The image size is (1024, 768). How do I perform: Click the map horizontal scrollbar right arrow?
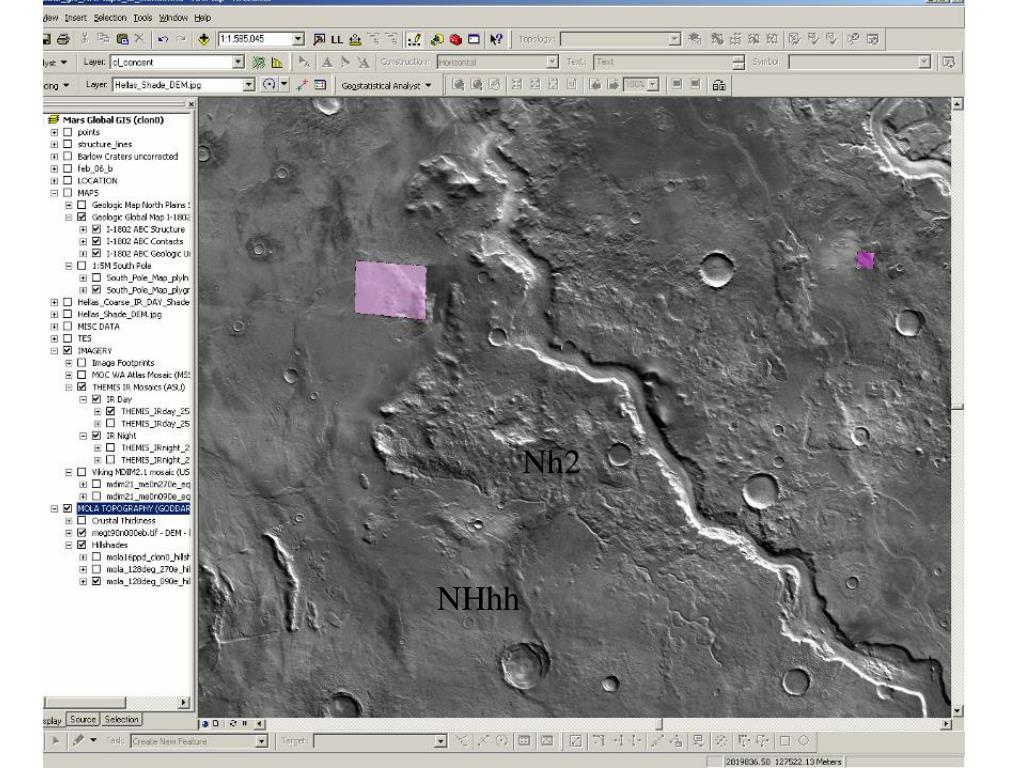coord(946,724)
